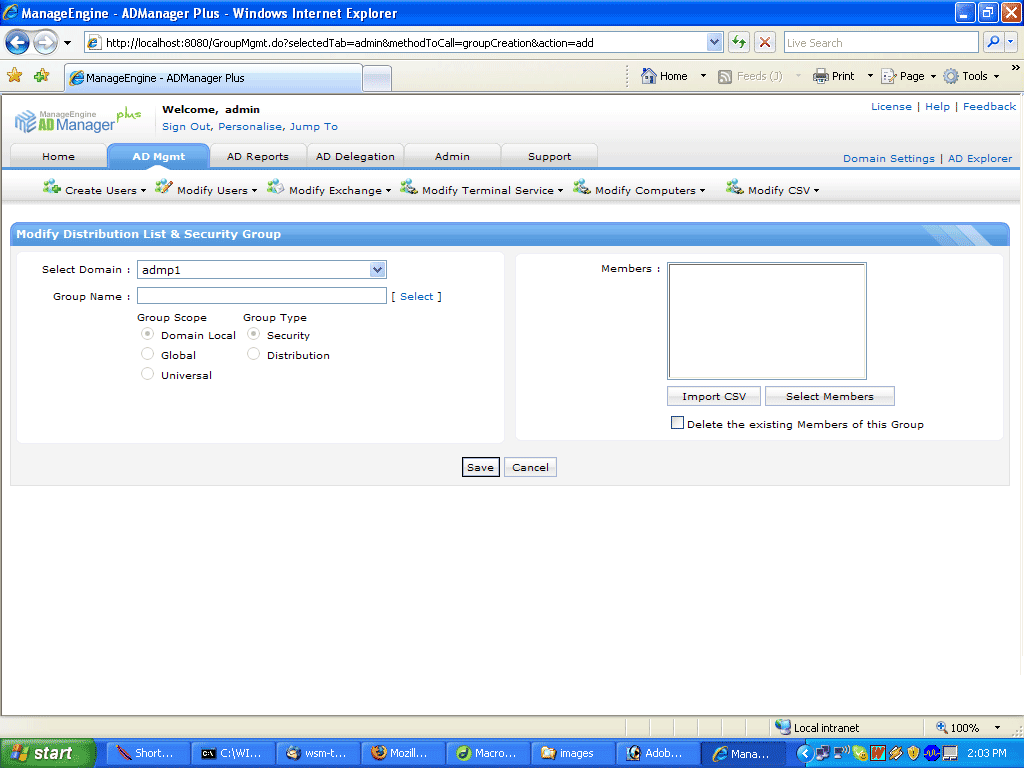Click the Live Search input box
The height and width of the screenshot is (768, 1024).
coord(881,42)
